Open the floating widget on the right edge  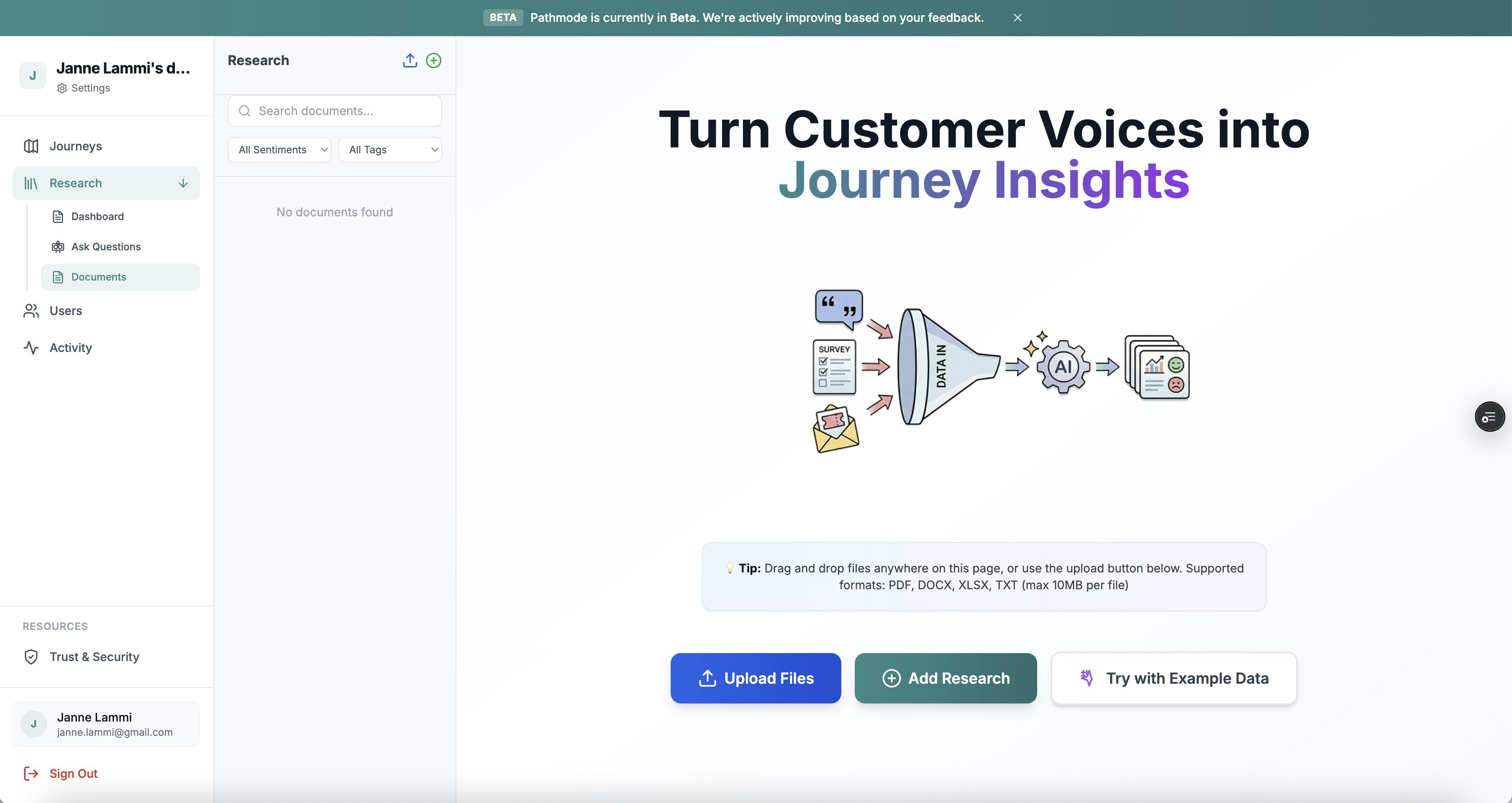(x=1489, y=417)
